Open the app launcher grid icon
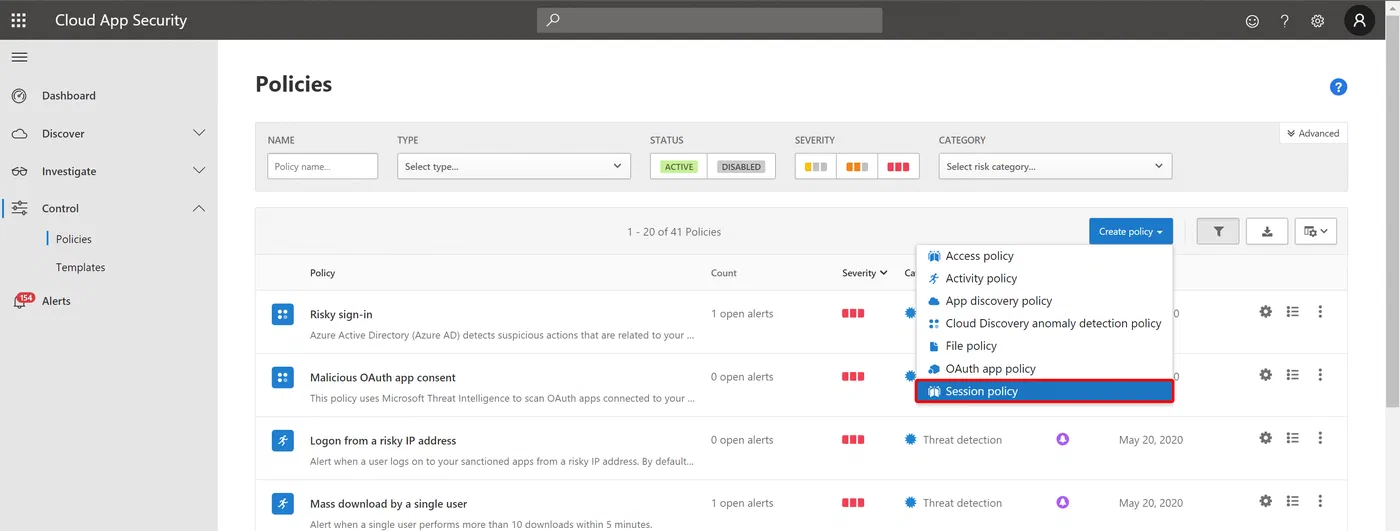Screen dimensions: 1400x531 pyautogui.click(x=19, y=20)
